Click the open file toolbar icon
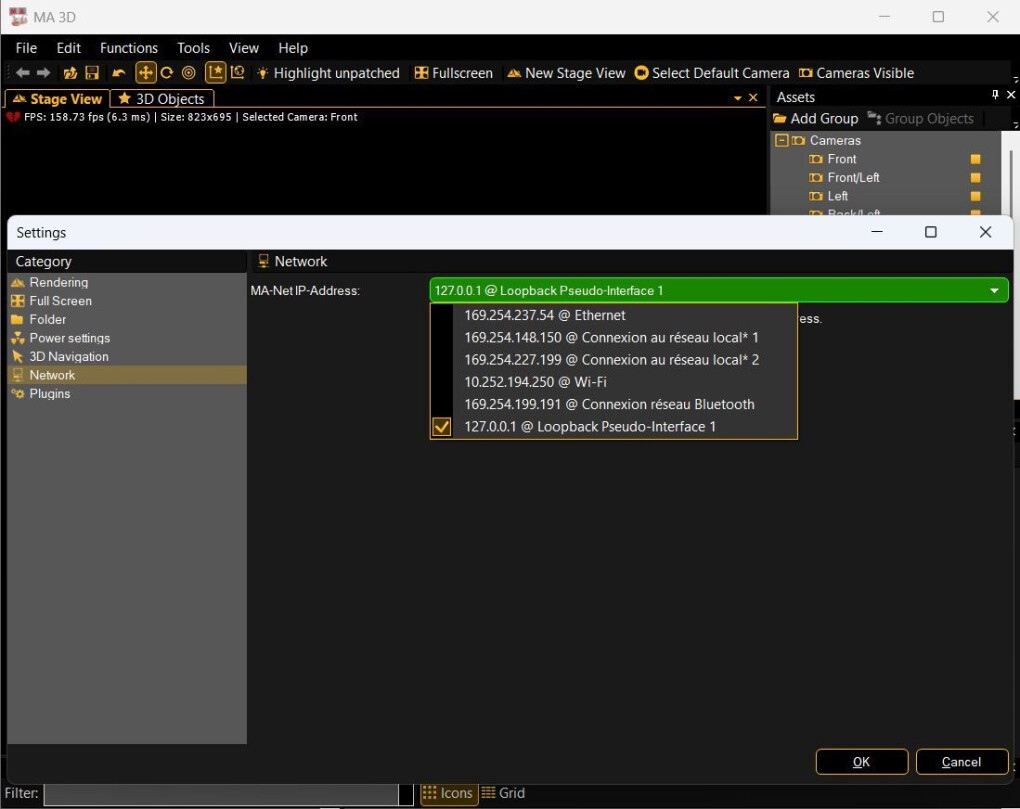 point(70,73)
